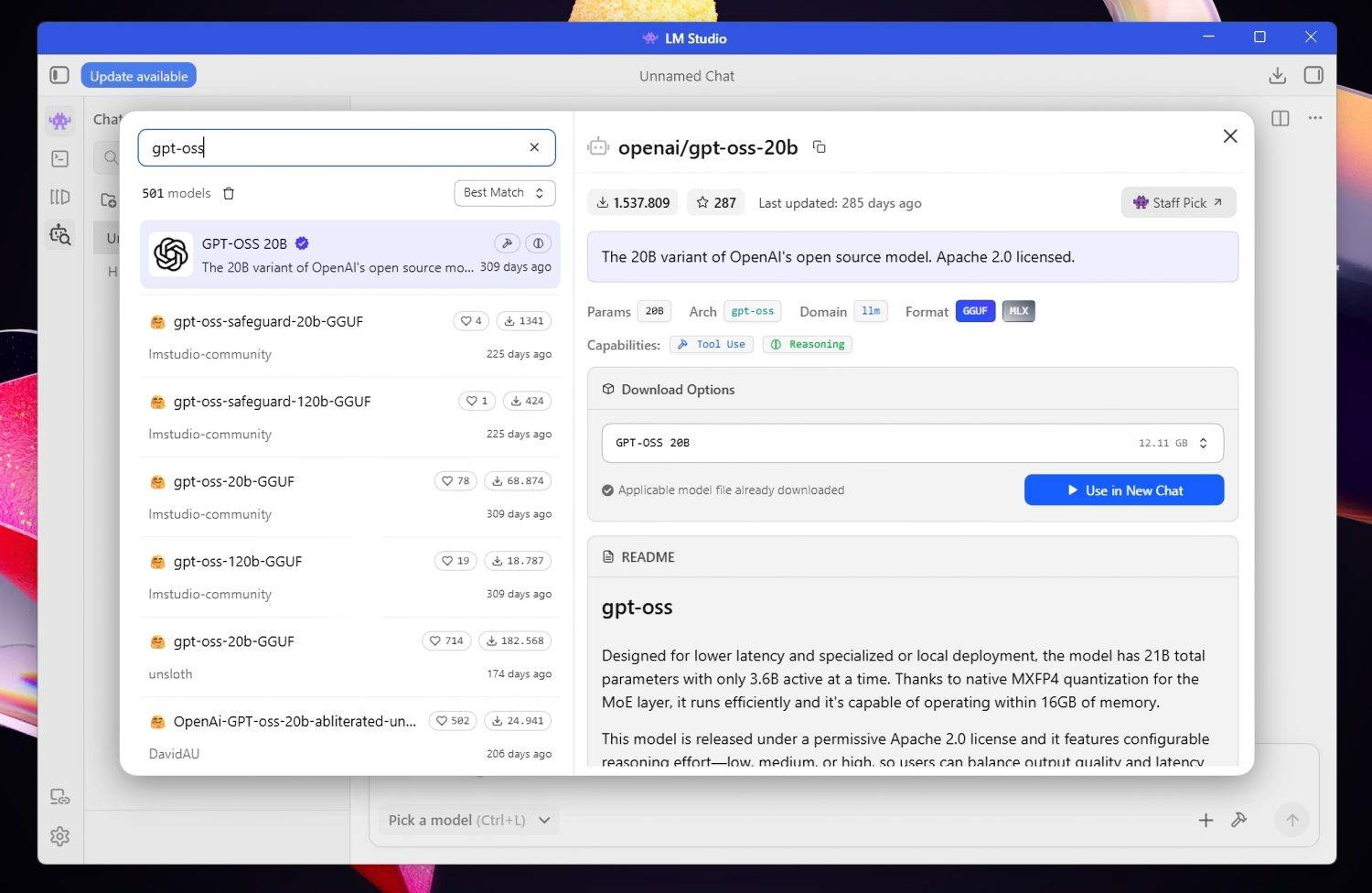Click the Update available button
This screenshot has height=893, width=1372.
[x=139, y=76]
